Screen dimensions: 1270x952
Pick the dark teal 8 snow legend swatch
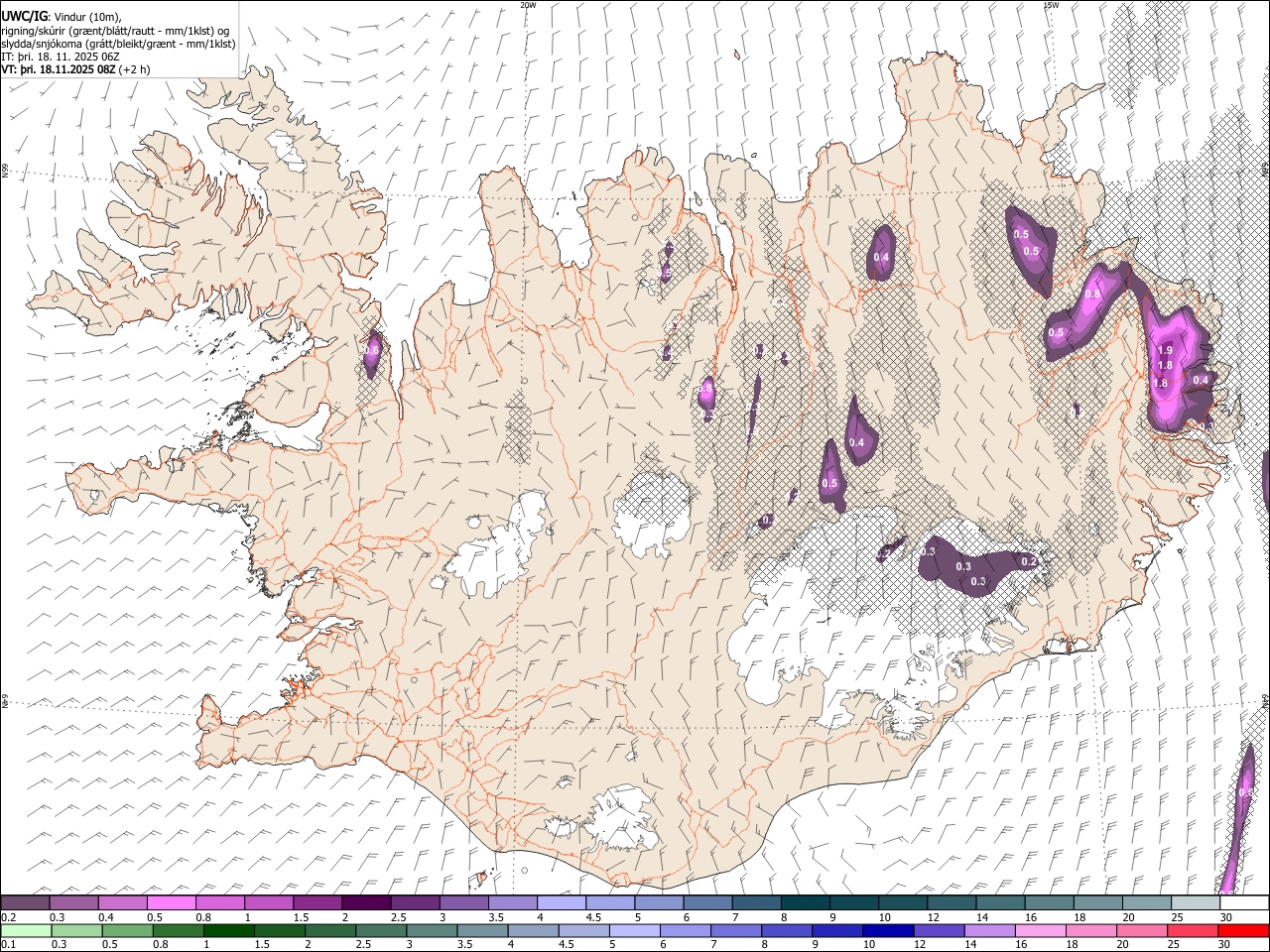805,902
